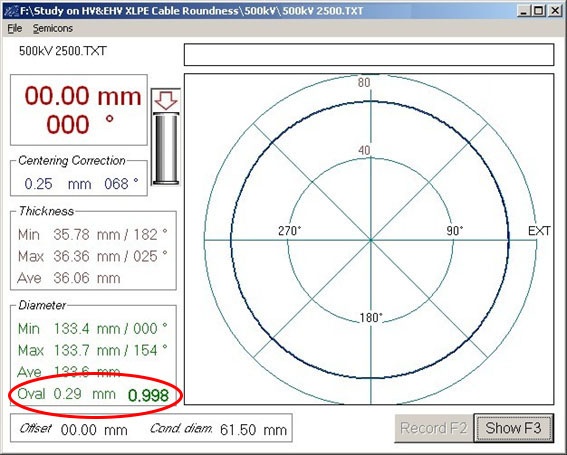This screenshot has height=455, width=567.
Task: Close the window
Action: click(555, 11)
